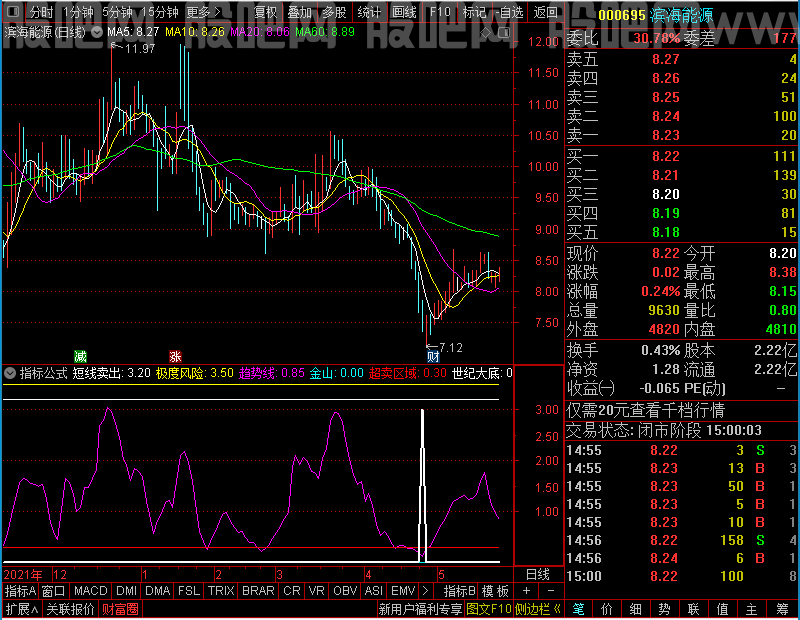Collapse sidebar via 侧边栏《

(x=538, y=609)
